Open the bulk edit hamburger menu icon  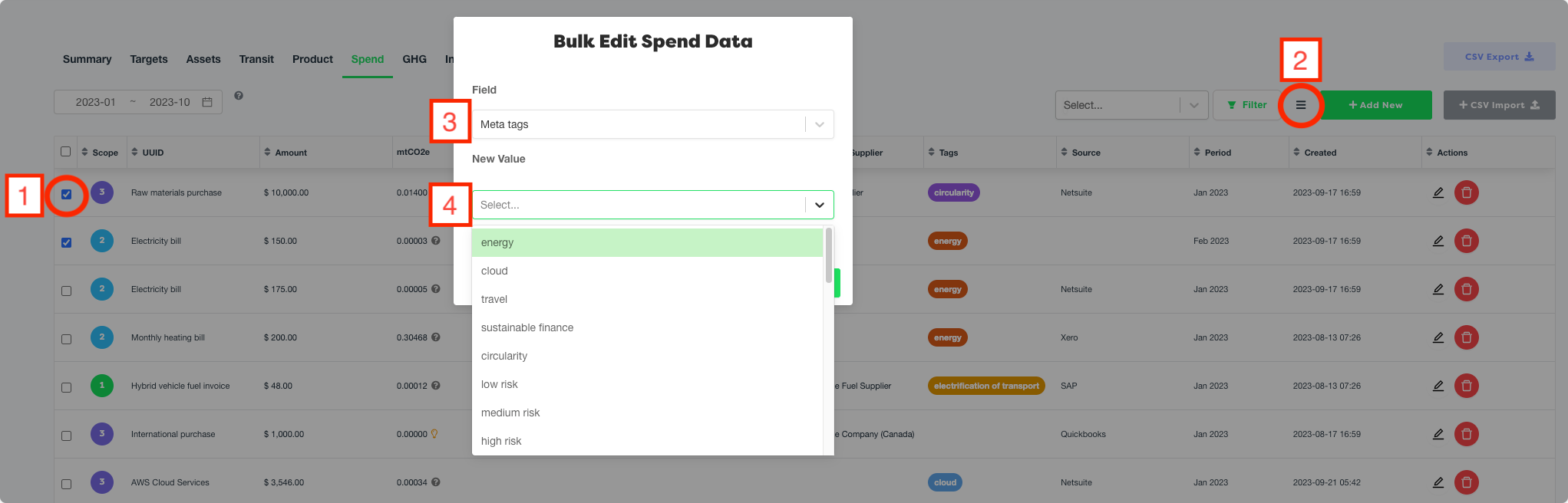click(x=1301, y=105)
